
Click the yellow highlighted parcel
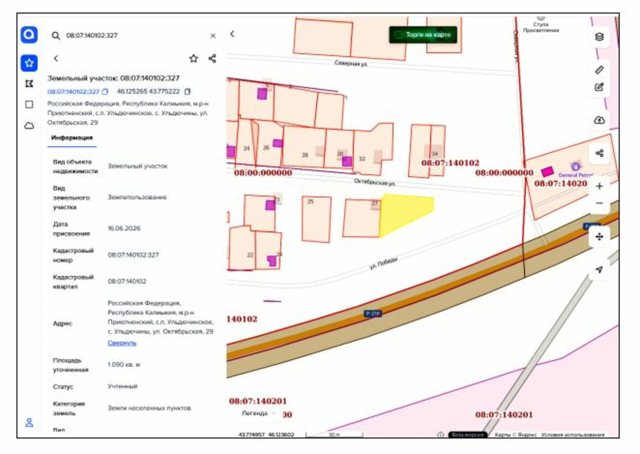pyautogui.click(x=402, y=212)
